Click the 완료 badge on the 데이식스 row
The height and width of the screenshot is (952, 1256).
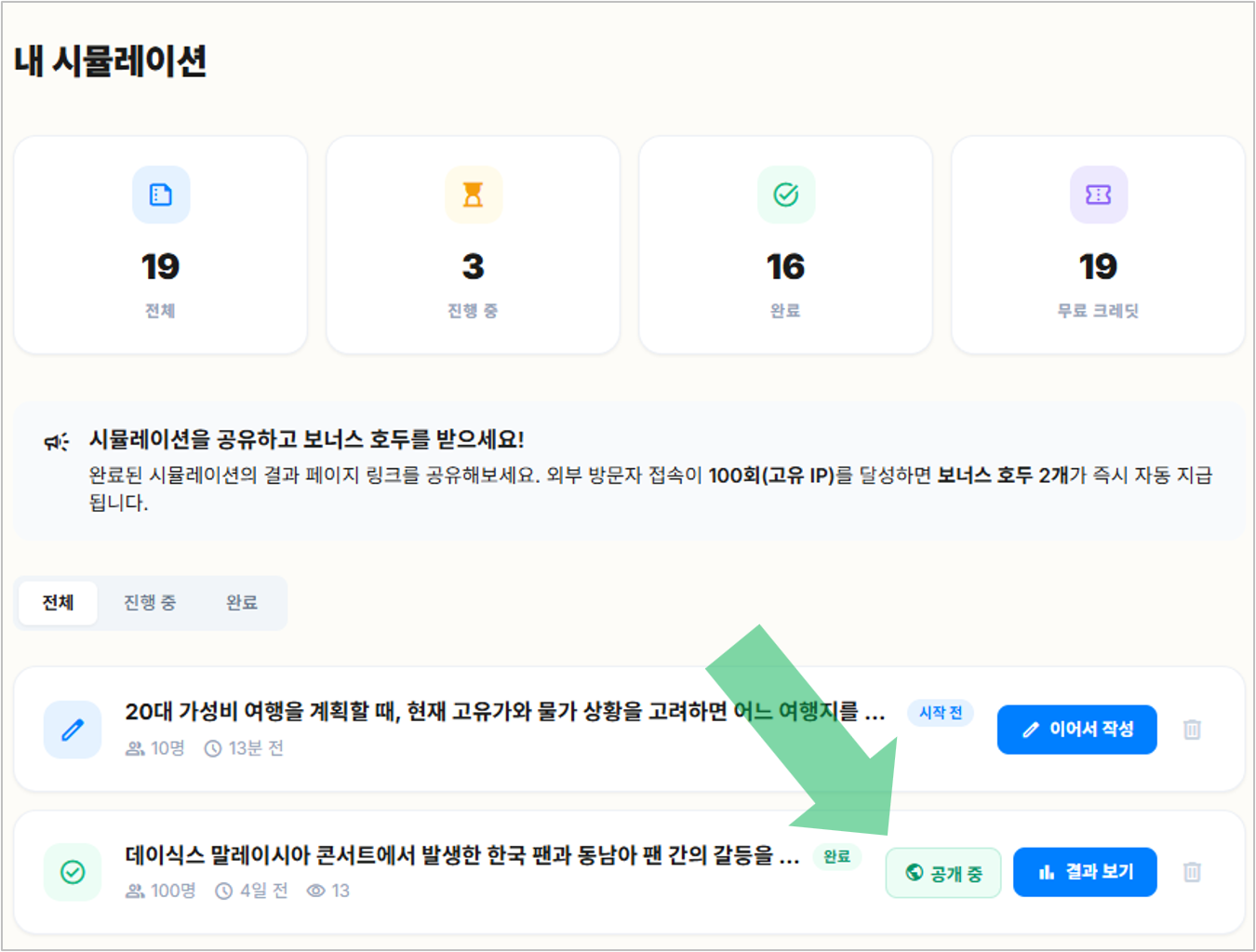point(836,856)
